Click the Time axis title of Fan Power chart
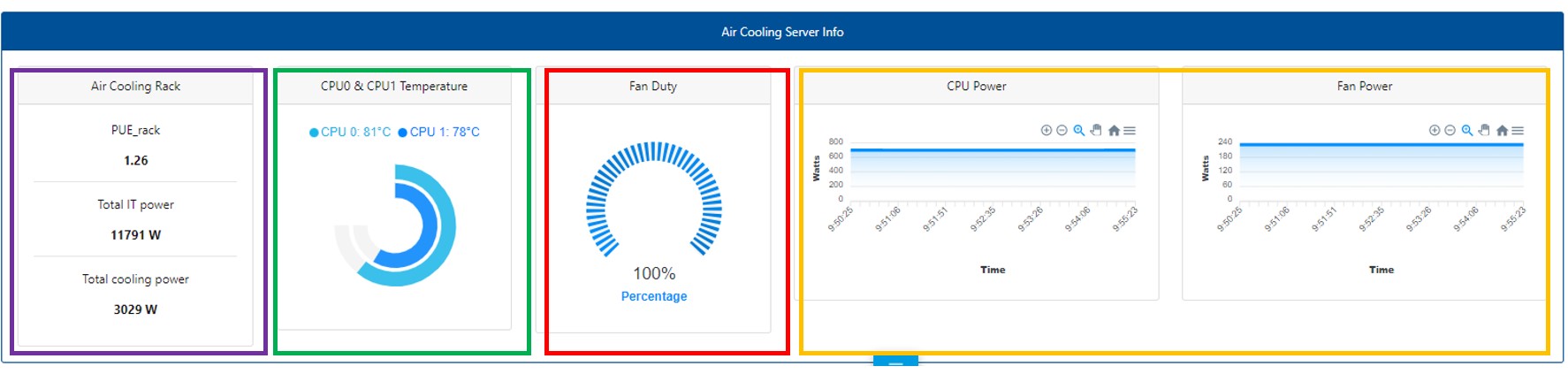Screen dimensions: 1568x374 coord(1382,270)
